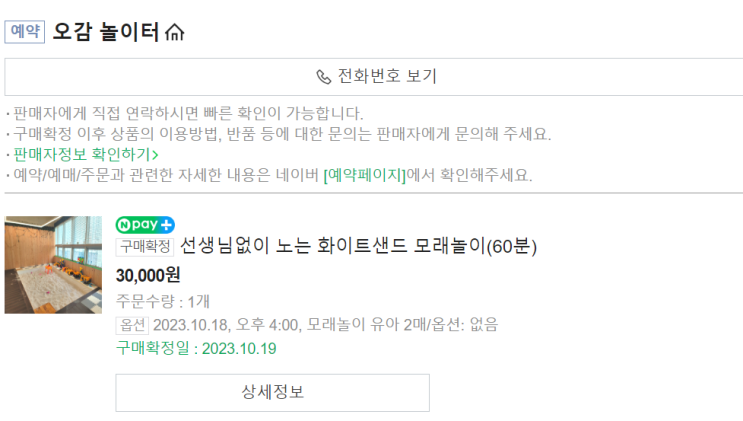The width and height of the screenshot is (743, 421).
Task: Click the home icon beside 오감 놀이터
Action: click(x=175, y=33)
